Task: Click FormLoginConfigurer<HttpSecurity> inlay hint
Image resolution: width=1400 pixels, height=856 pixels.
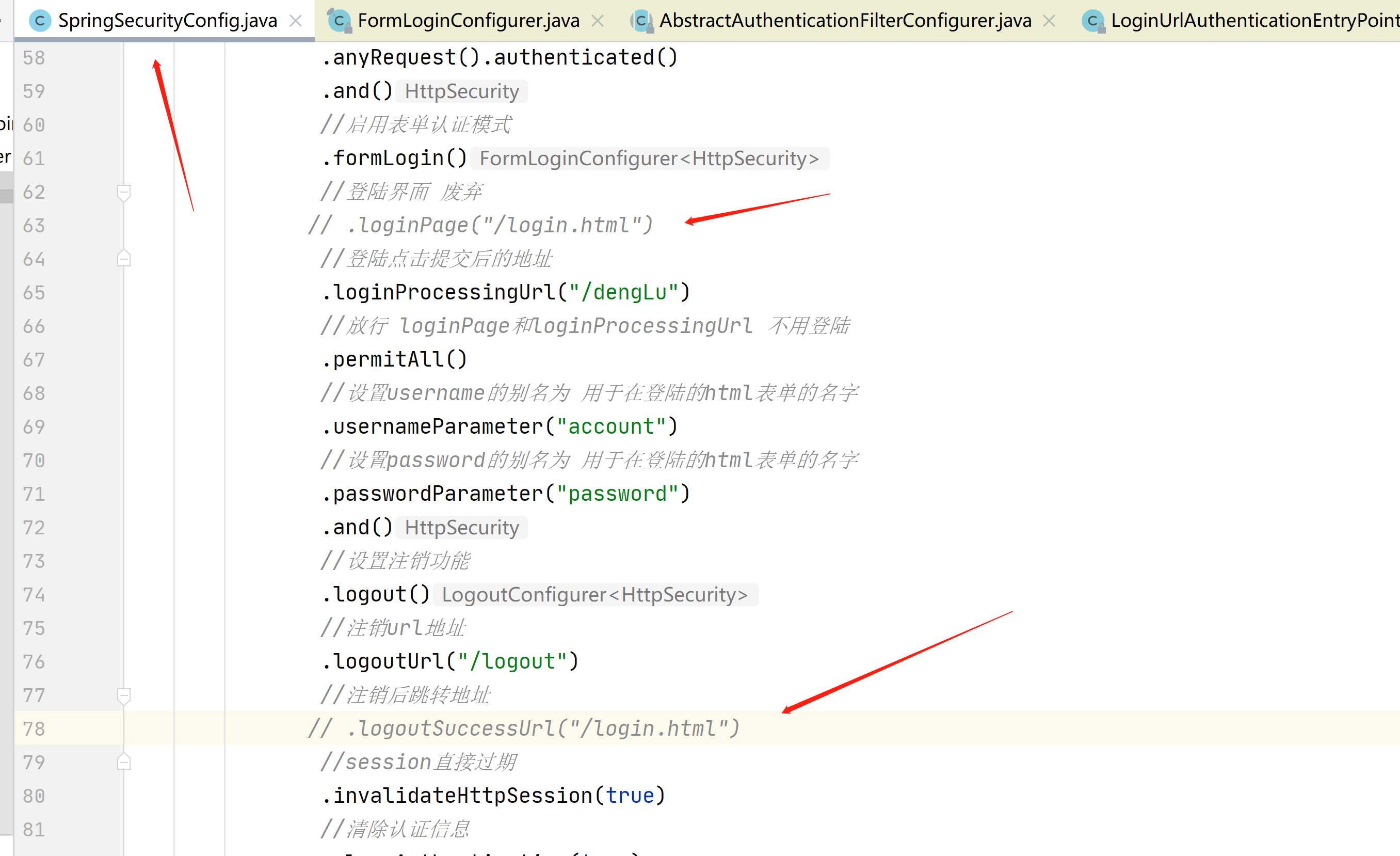Action: (649, 158)
